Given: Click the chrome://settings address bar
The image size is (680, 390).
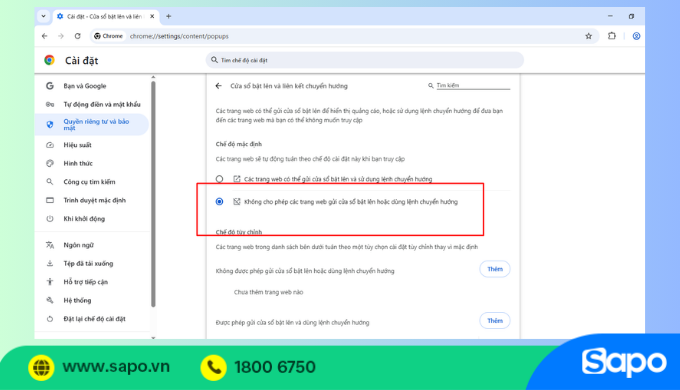Looking at the screenshot, I should point(344,36).
